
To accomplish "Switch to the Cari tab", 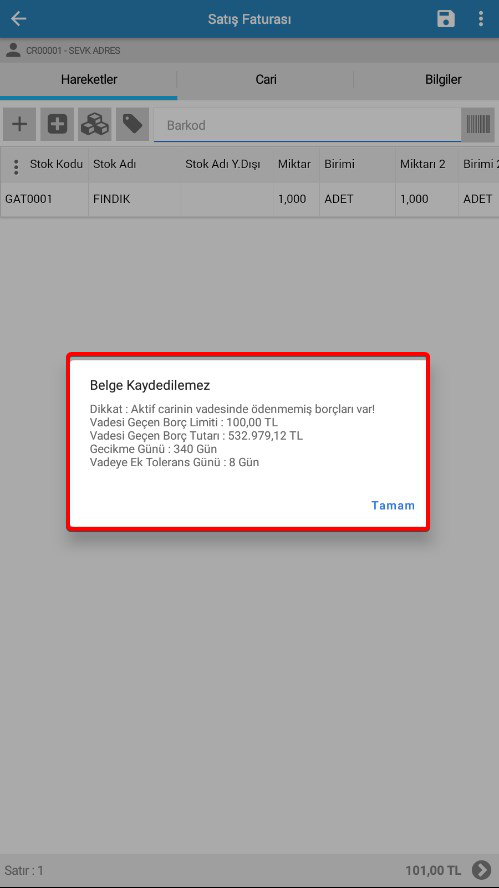I will point(266,80).
